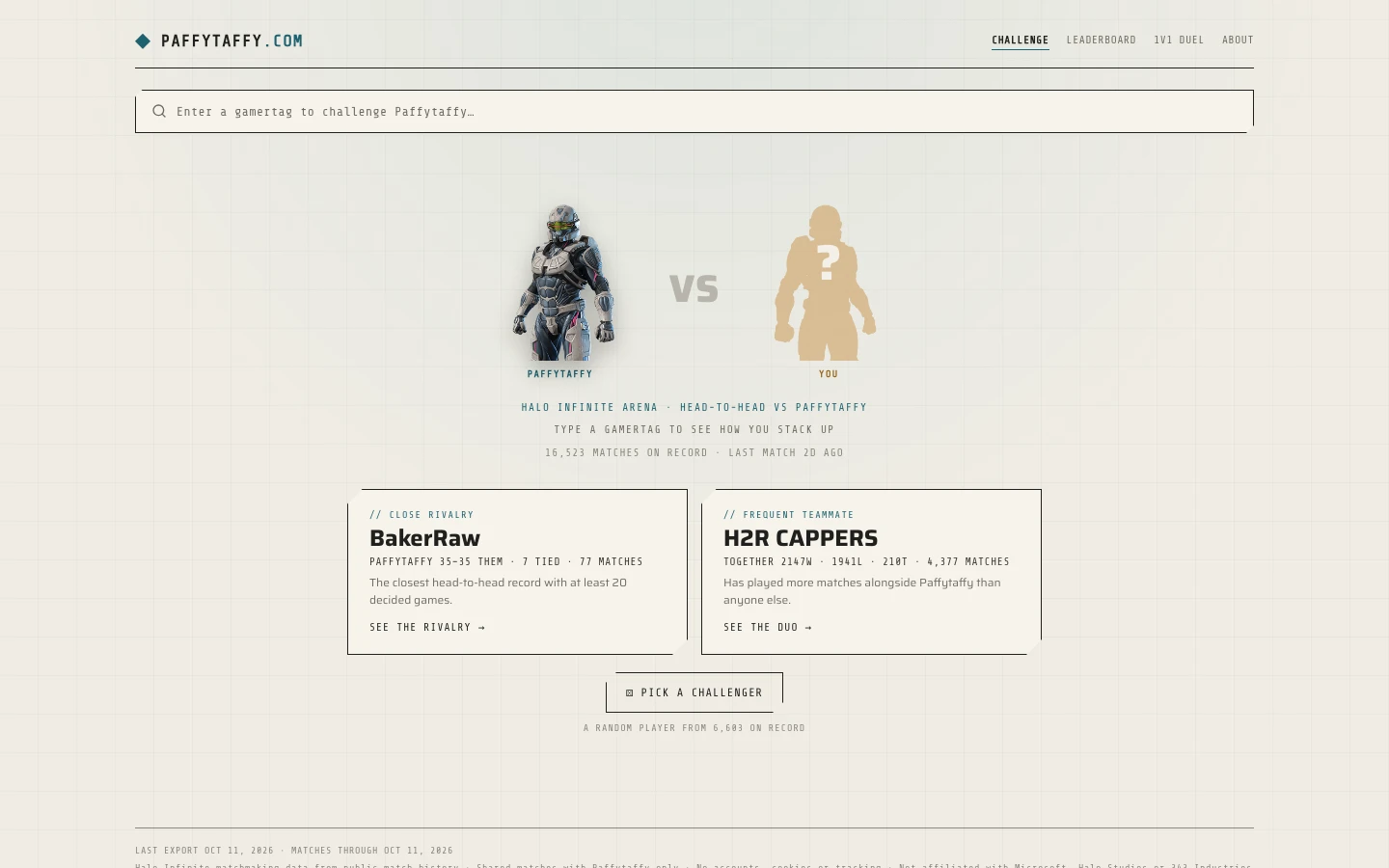Open the About nav tab
This screenshot has width=1389, height=868.
1238,40
